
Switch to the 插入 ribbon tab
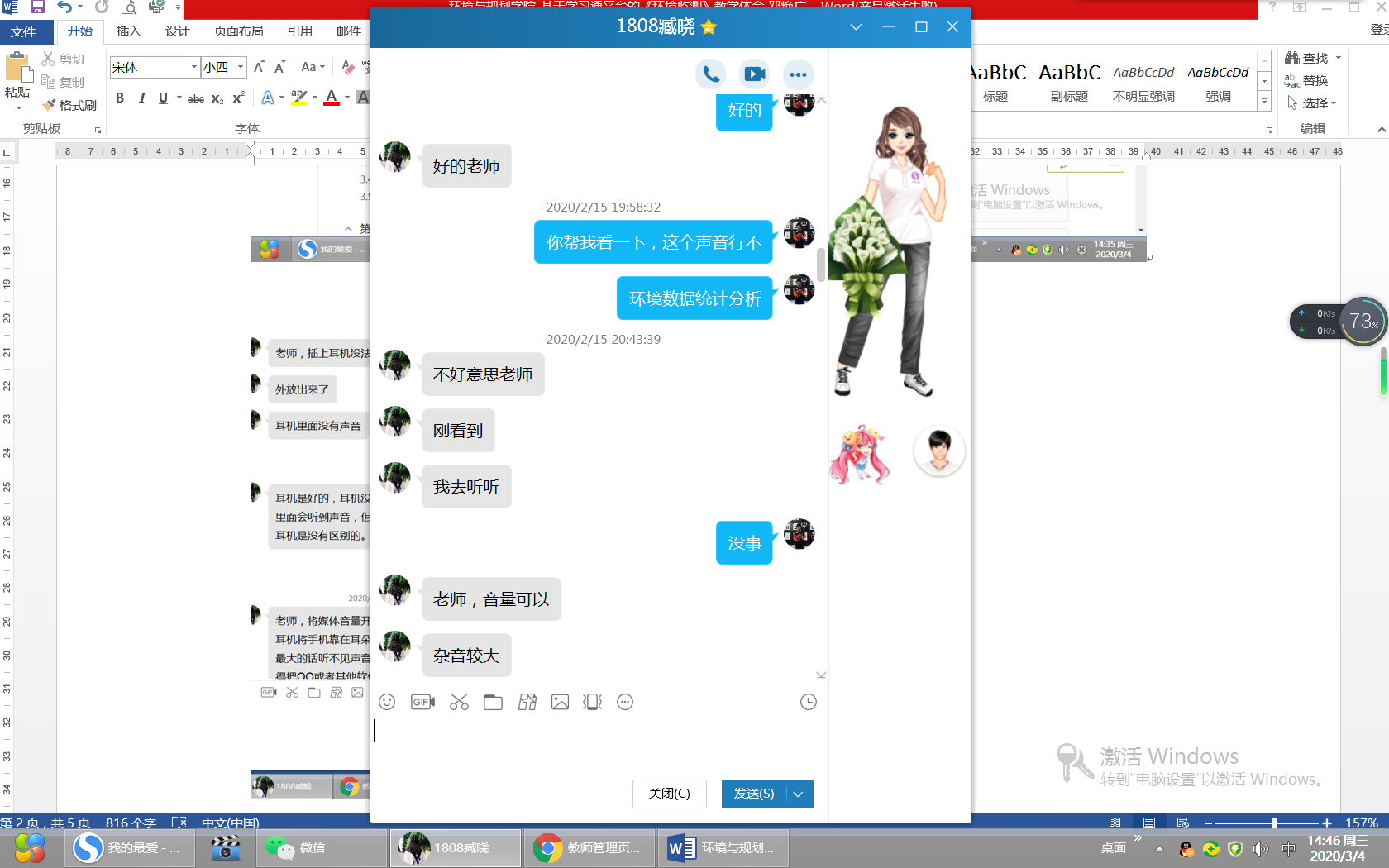(x=128, y=31)
